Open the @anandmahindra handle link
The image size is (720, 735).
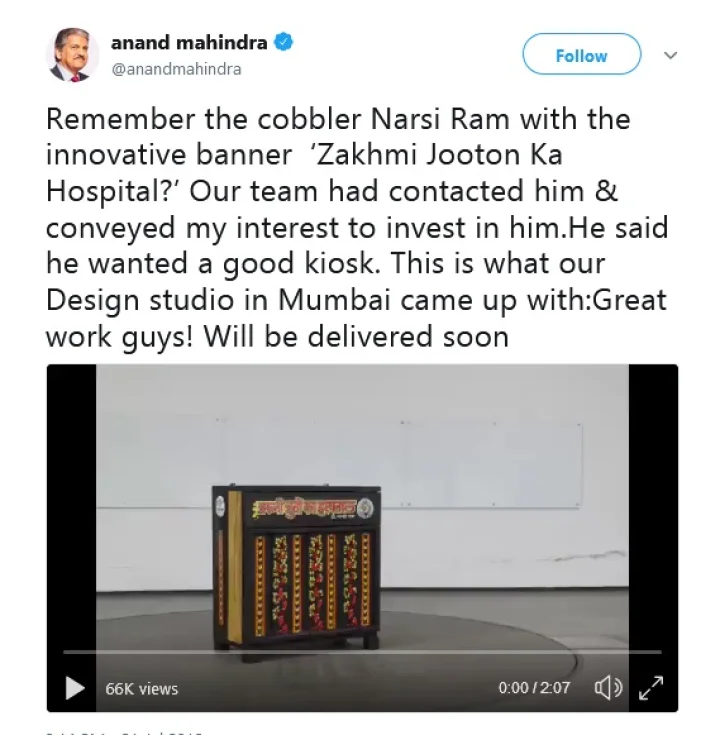pyautogui.click(x=176, y=69)
